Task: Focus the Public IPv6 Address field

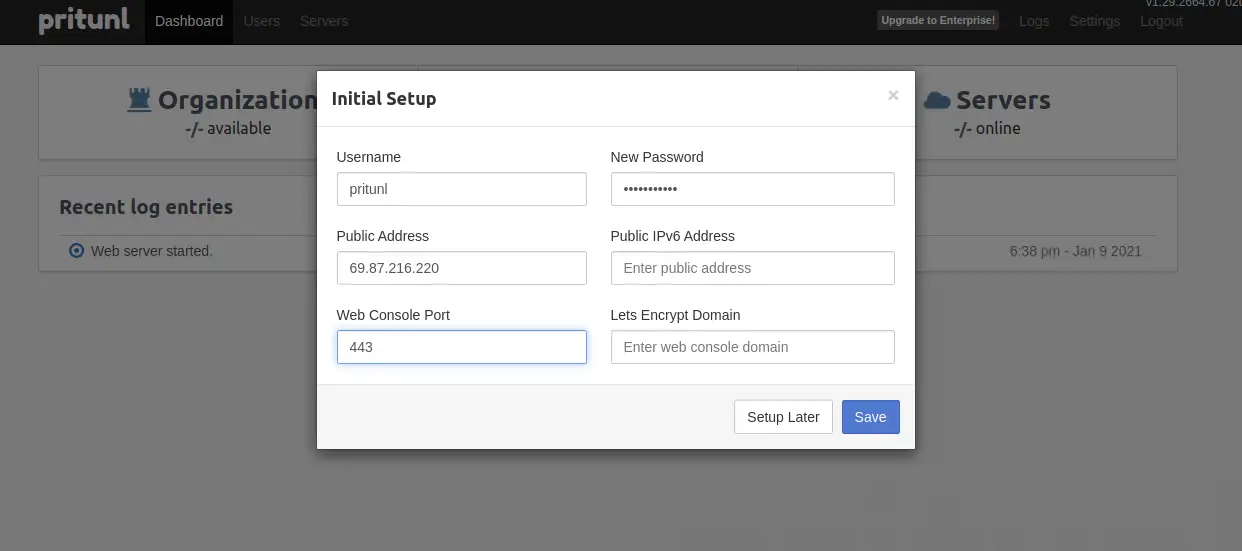Action: point(752,268)
